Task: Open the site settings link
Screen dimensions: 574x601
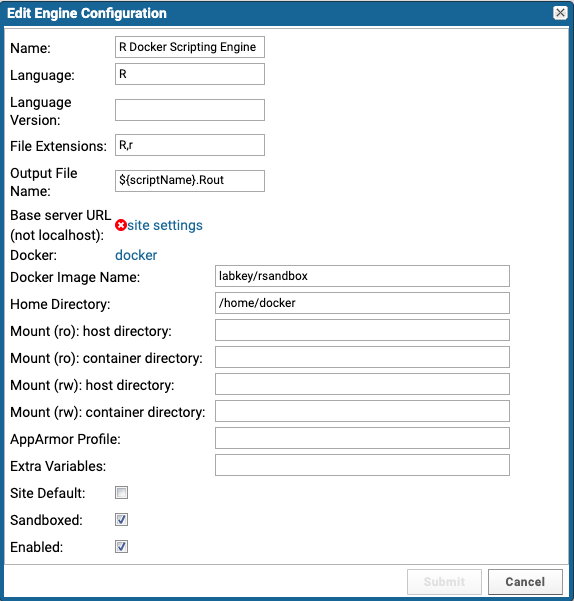Action: (x=165, y=225)
